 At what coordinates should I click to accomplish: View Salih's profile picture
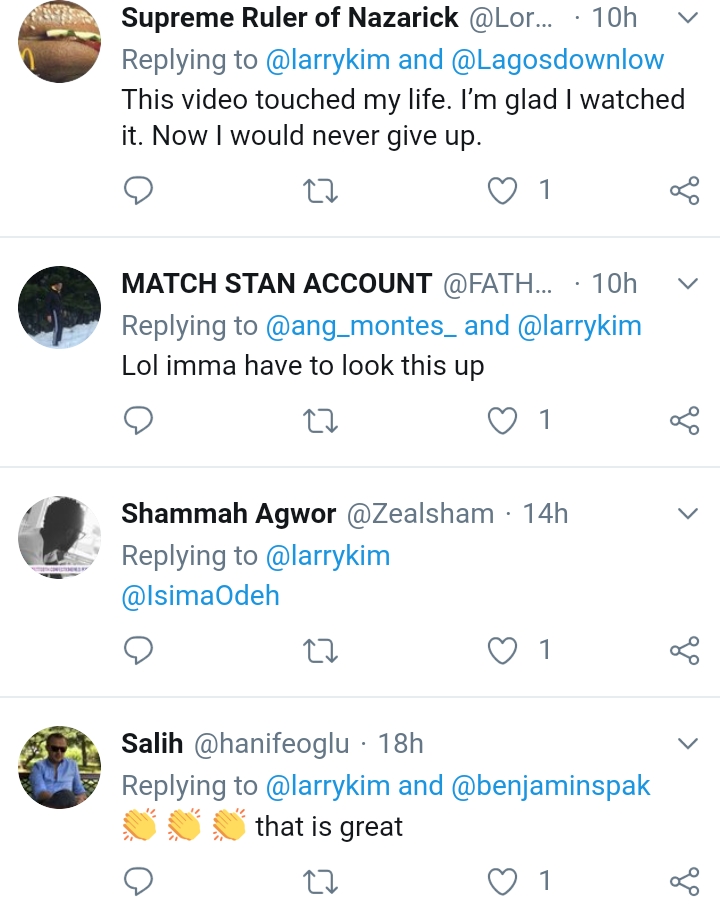(60, 767)
